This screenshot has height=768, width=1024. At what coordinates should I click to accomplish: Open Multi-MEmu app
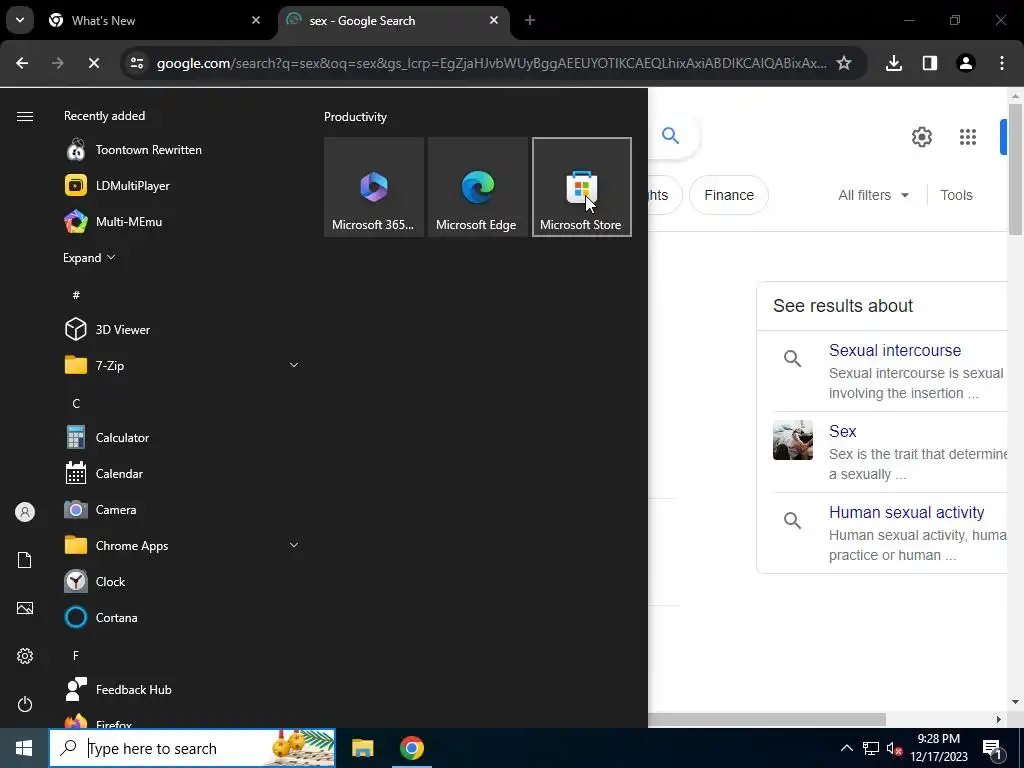tap(181, 221)
